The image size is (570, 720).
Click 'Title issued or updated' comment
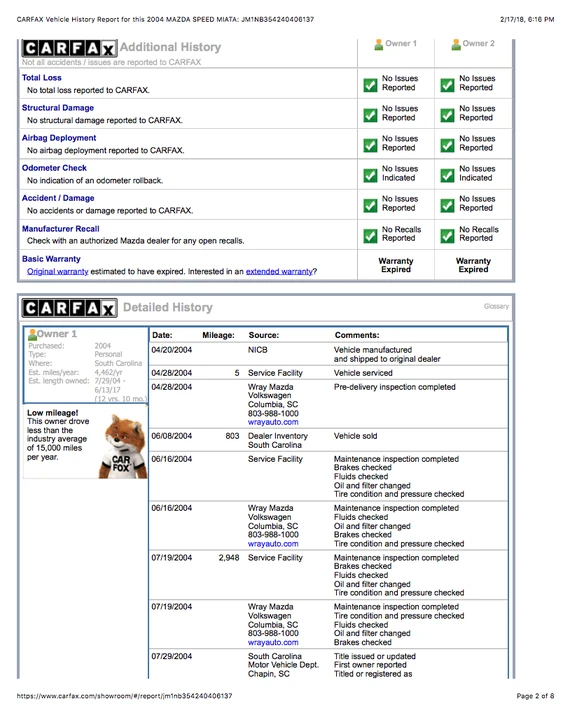375,656
